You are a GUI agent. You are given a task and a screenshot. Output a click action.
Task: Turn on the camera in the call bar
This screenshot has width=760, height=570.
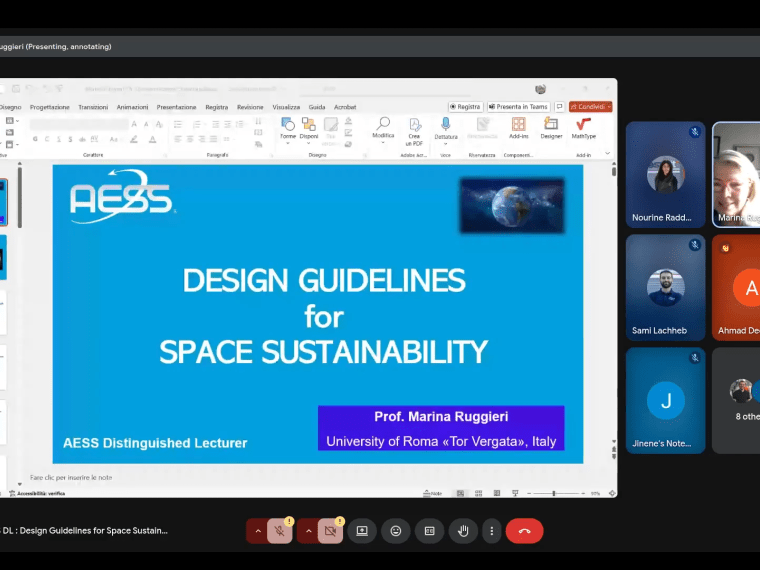click(x=331, y=531)
